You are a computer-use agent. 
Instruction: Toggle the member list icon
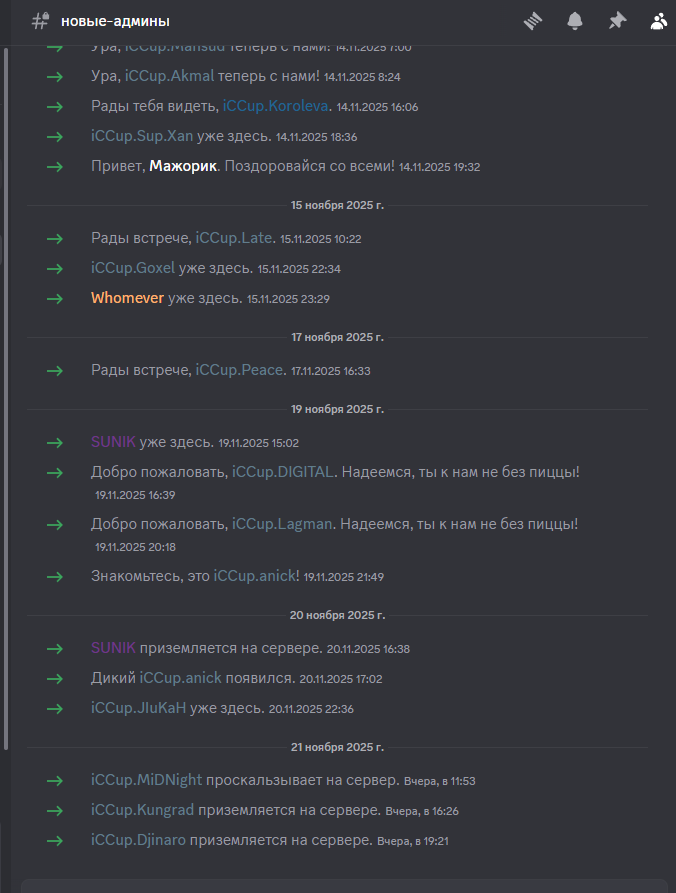click(658, 20)
